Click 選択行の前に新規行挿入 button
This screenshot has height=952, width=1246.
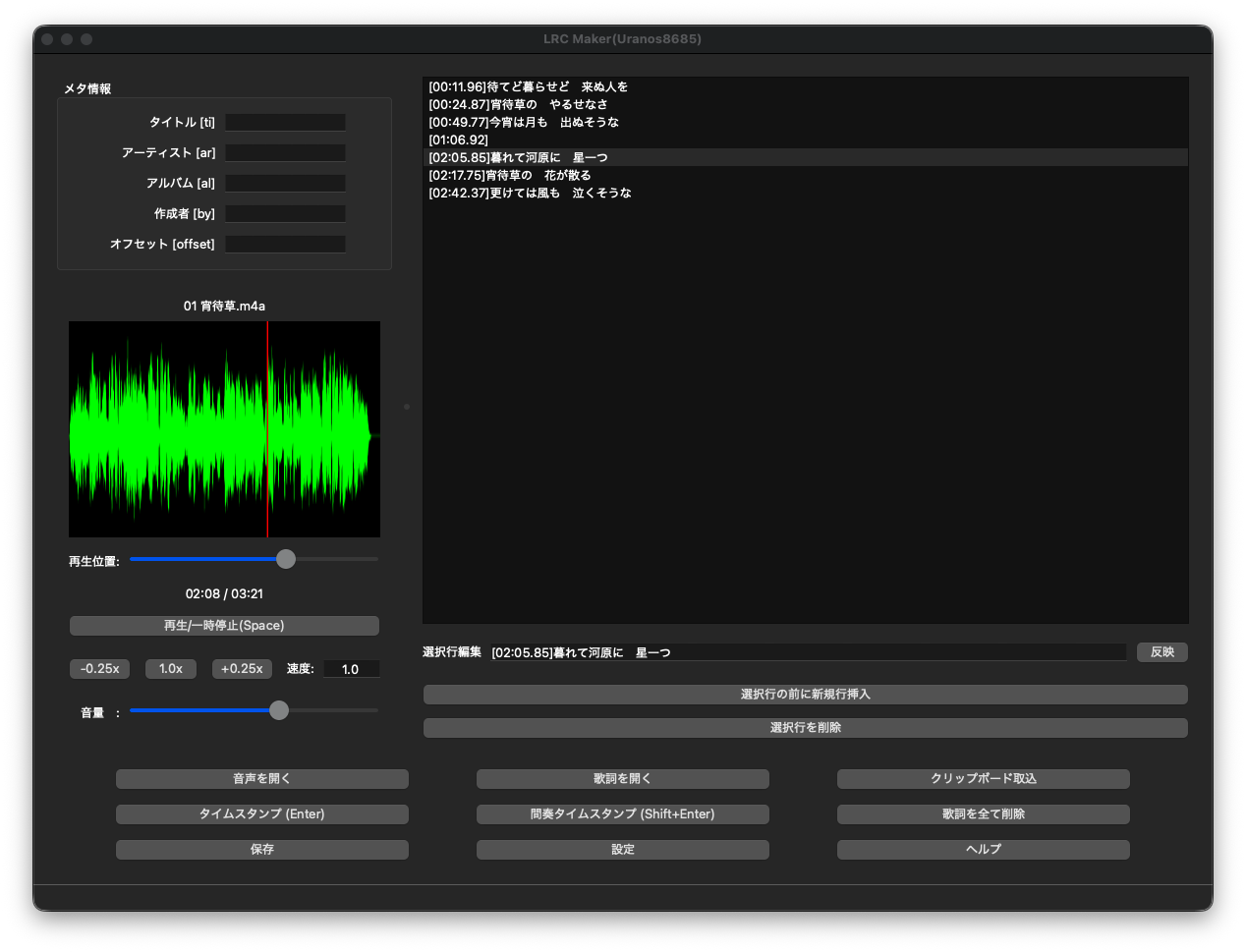[805, 695]
